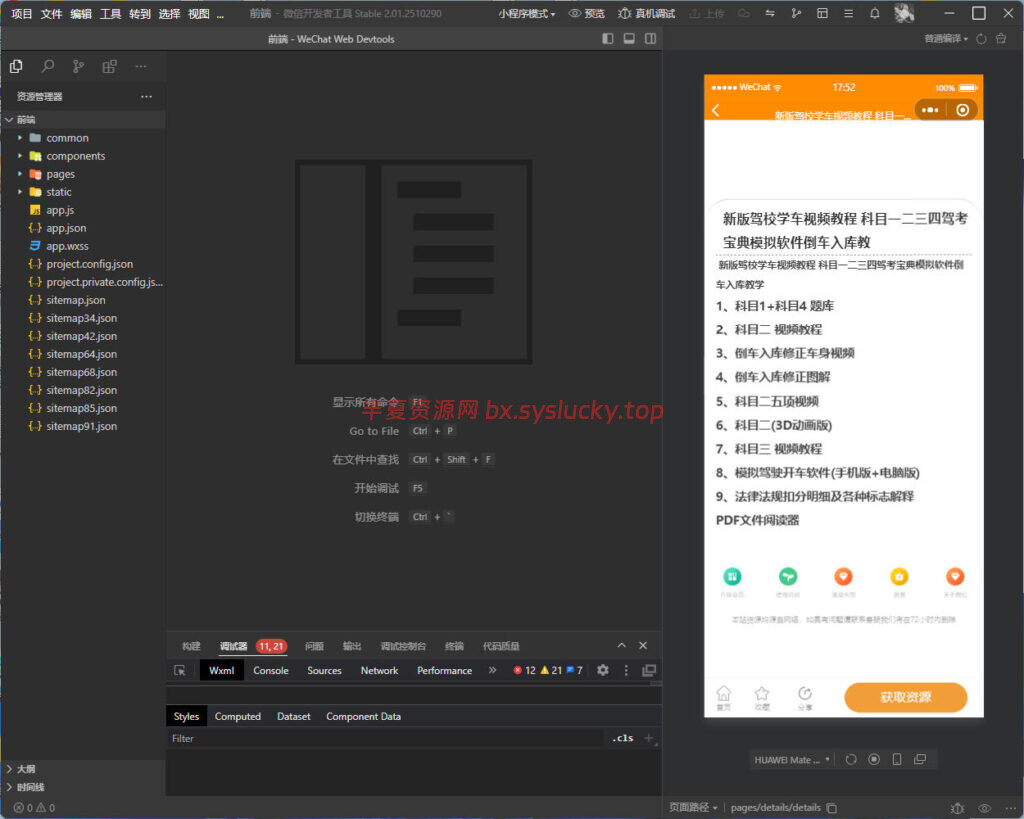Click the vertical dots menu in the debugger toolbar
1024x819 pixels.
(x=626, y=670)
